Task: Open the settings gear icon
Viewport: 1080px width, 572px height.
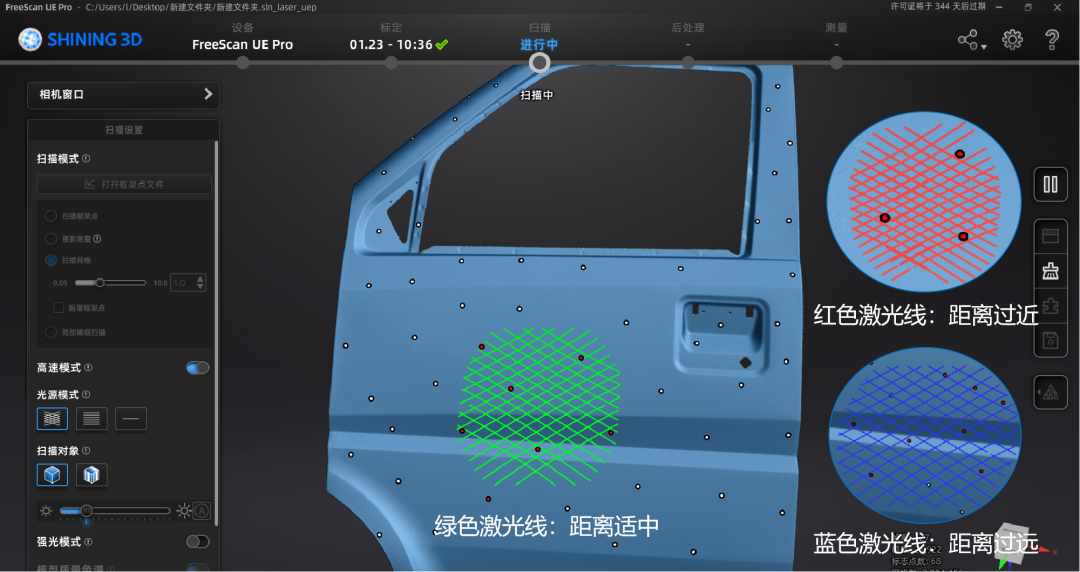Action: 1012,40
